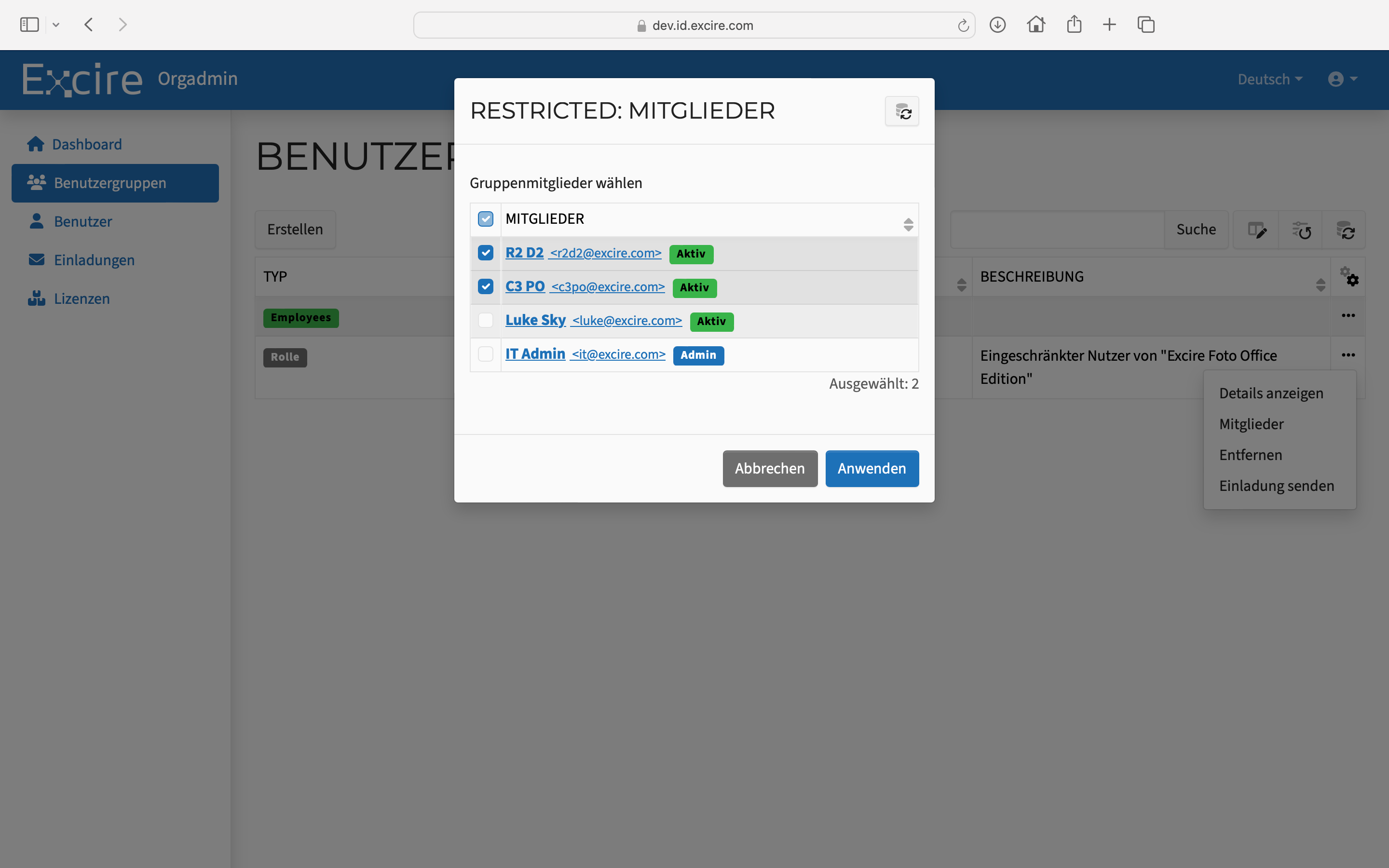Click the Anwenden button

(872, 468)
